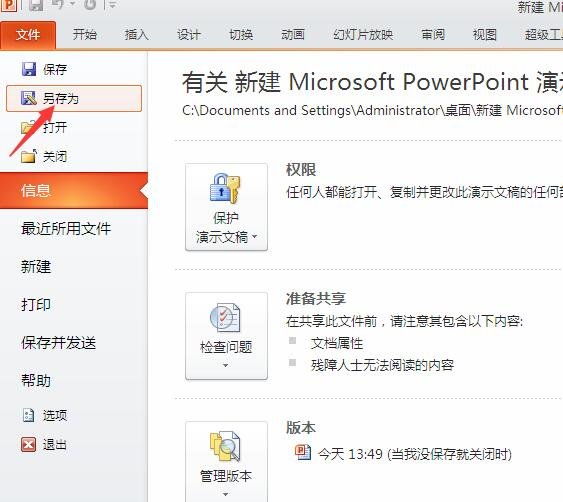The width and height of the screenshot is (563, 502).
Task: Open Recent files (最近所用文件) section
Action: pos(66,229)
